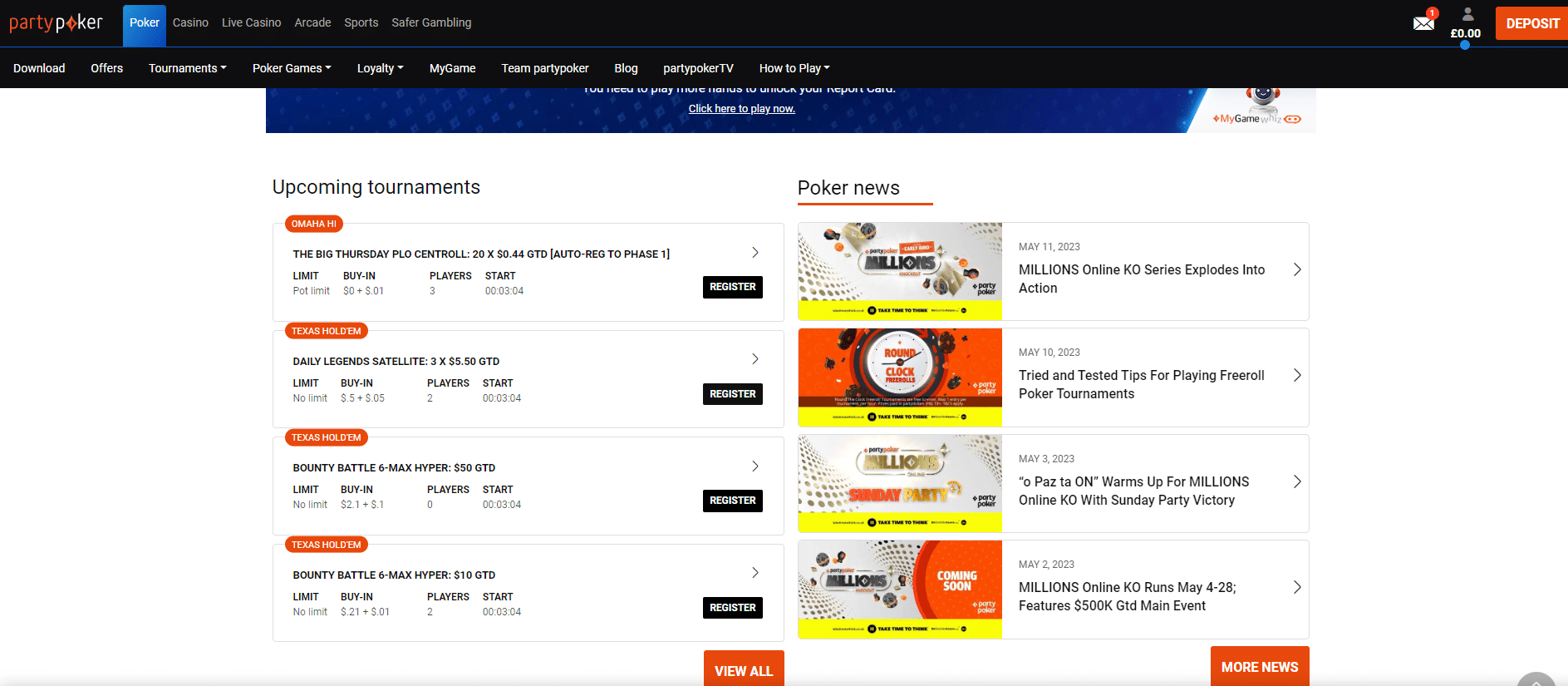Click the scroll-to-top arrow button
The width and height of the screenshot is (1568, 686).
click(1536, 679)
